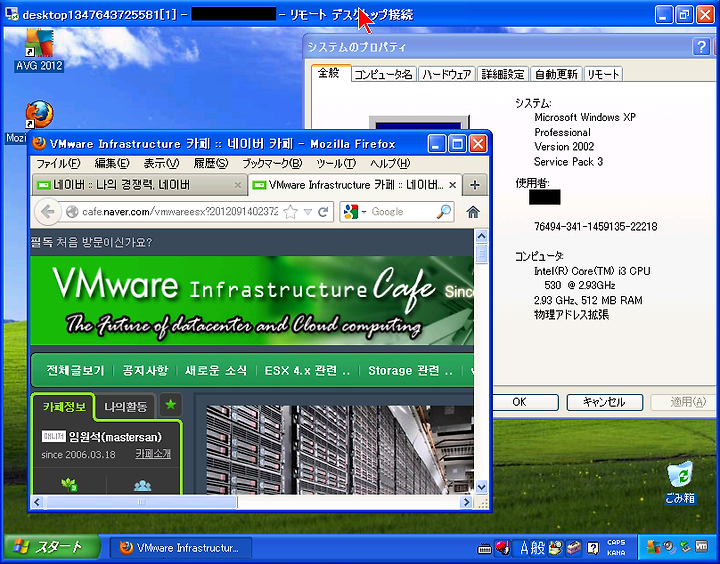Toggle KANA indicator in language bar
Image resolution: width=720 pixels, height=564 pixels.
[x=616, y=553]
